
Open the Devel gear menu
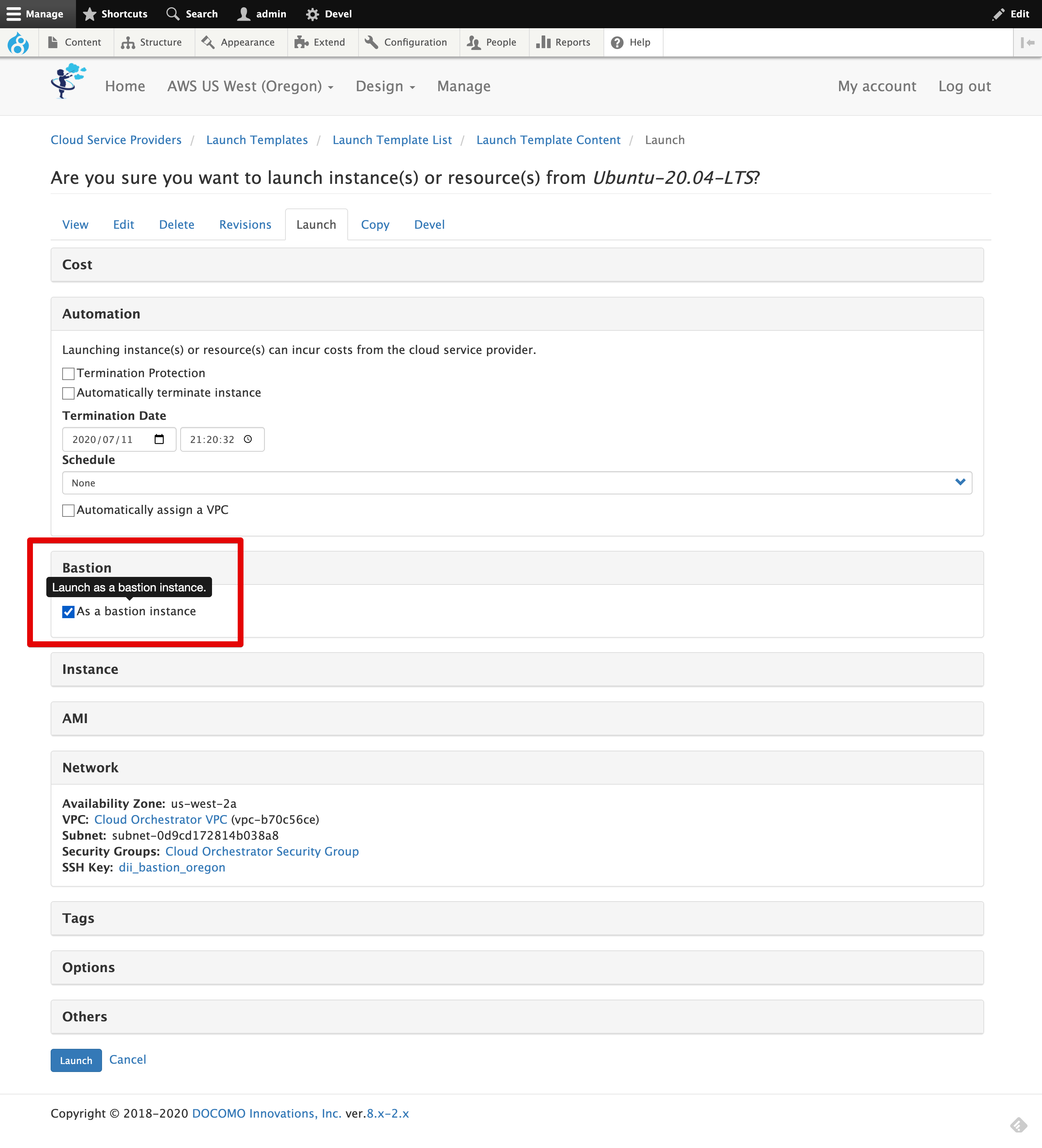(329, 14)
